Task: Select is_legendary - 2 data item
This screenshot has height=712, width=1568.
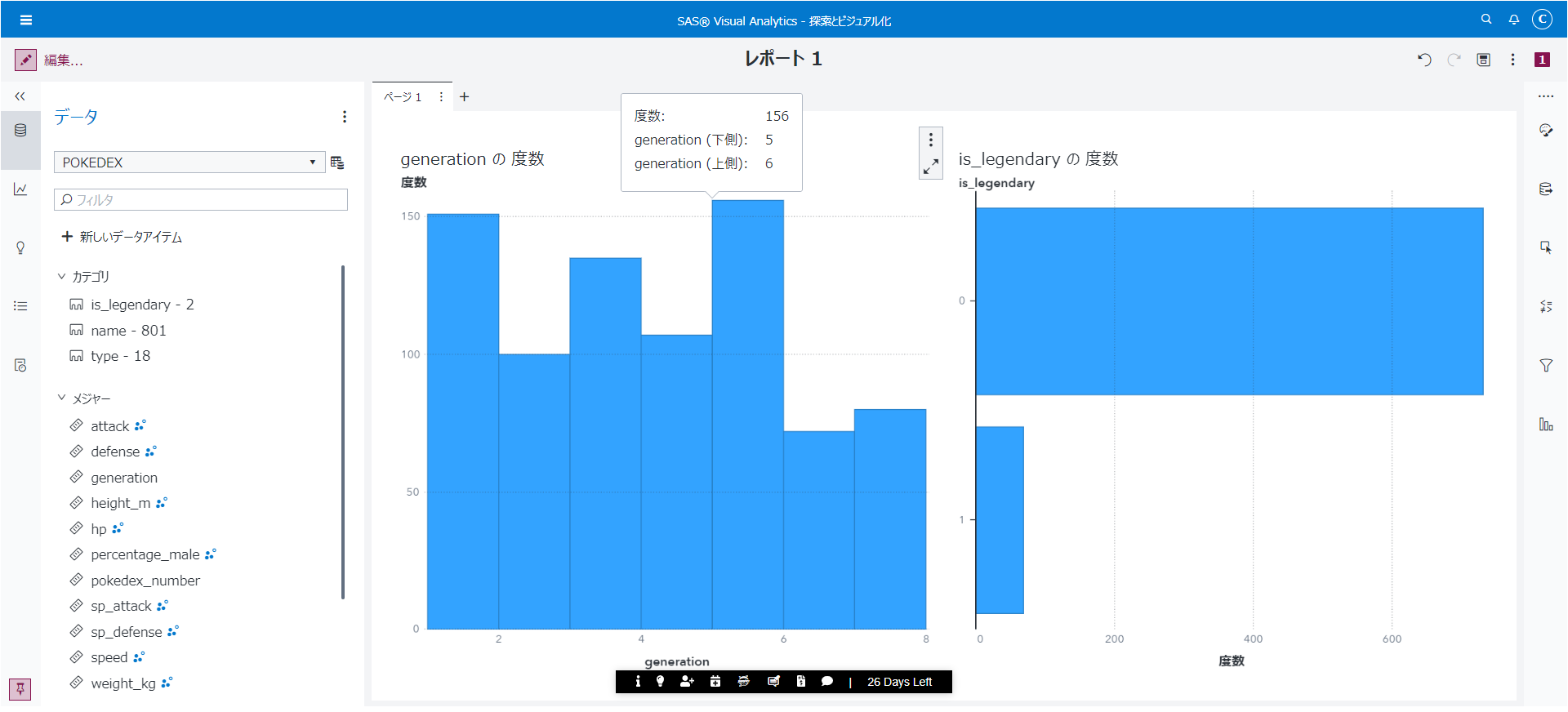Action: click(x=142, y=305)
